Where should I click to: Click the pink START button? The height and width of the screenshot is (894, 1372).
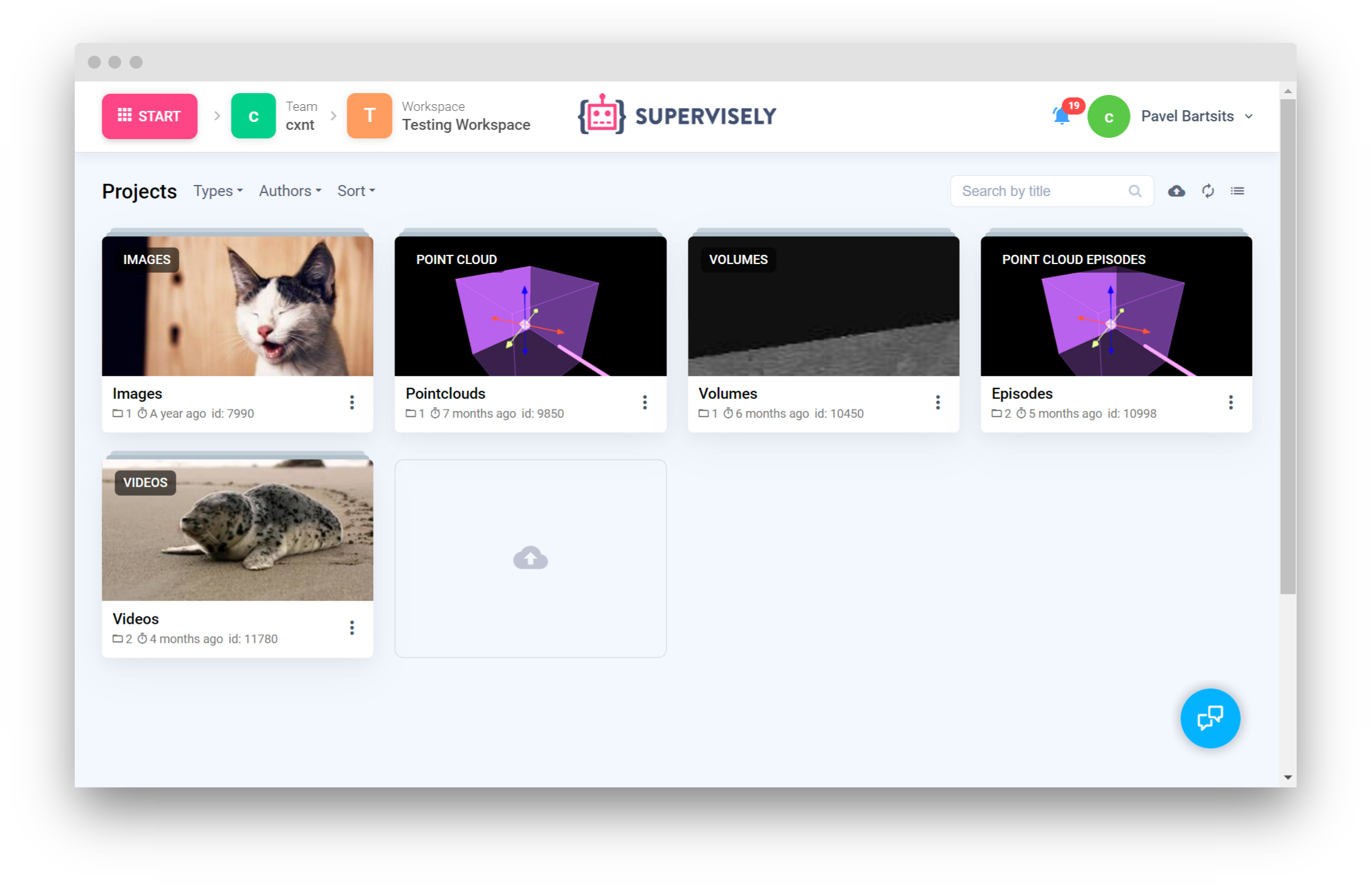(149, 116)
